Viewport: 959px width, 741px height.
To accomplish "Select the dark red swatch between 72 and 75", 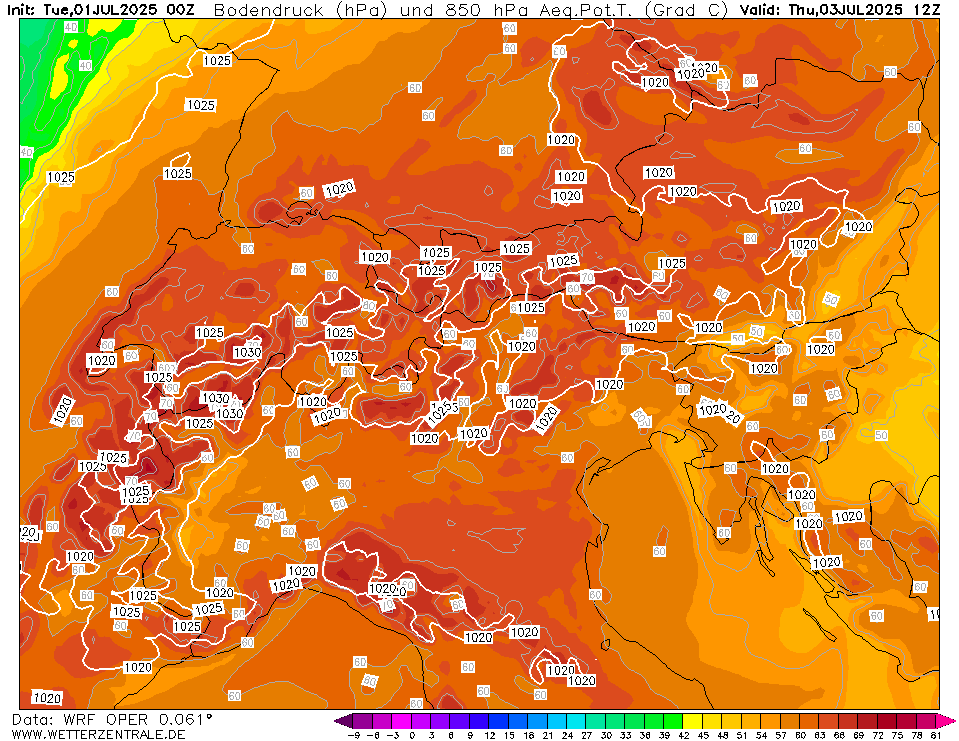I will click(x=887, y=721).
